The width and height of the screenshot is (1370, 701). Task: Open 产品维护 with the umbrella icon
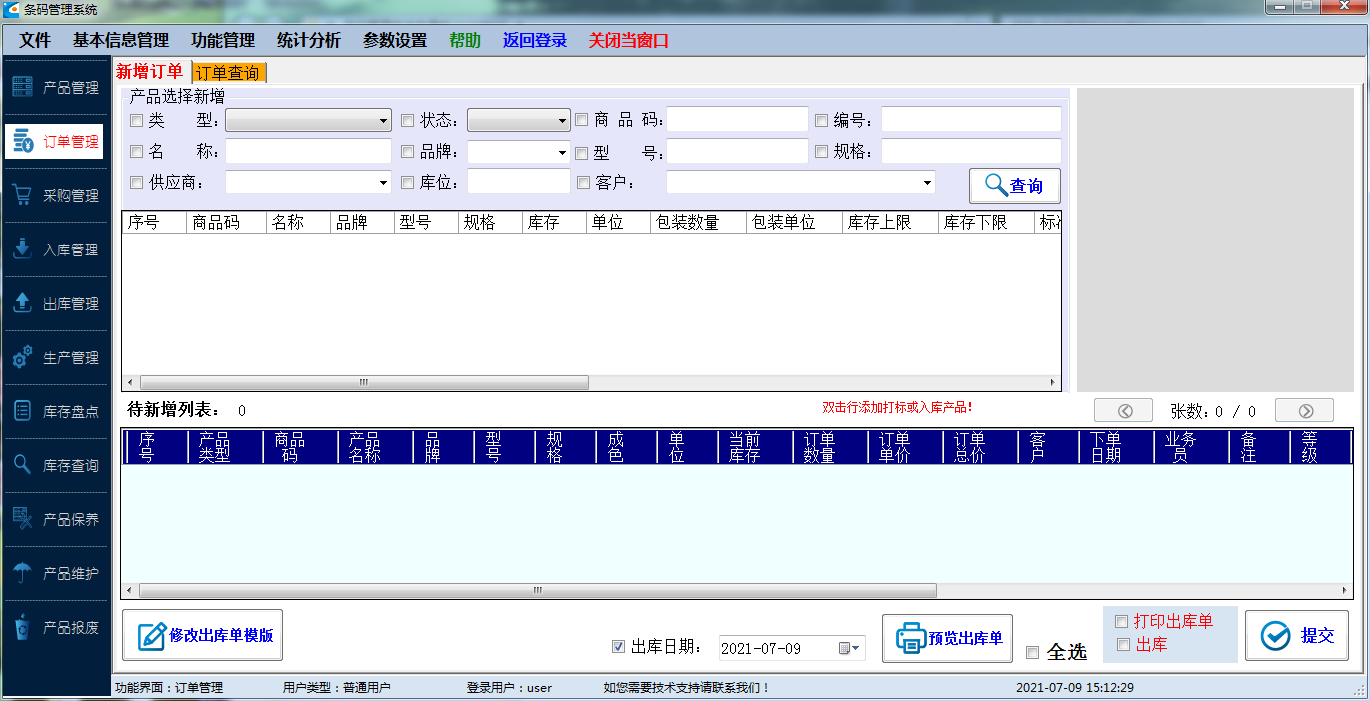point(55,574)
